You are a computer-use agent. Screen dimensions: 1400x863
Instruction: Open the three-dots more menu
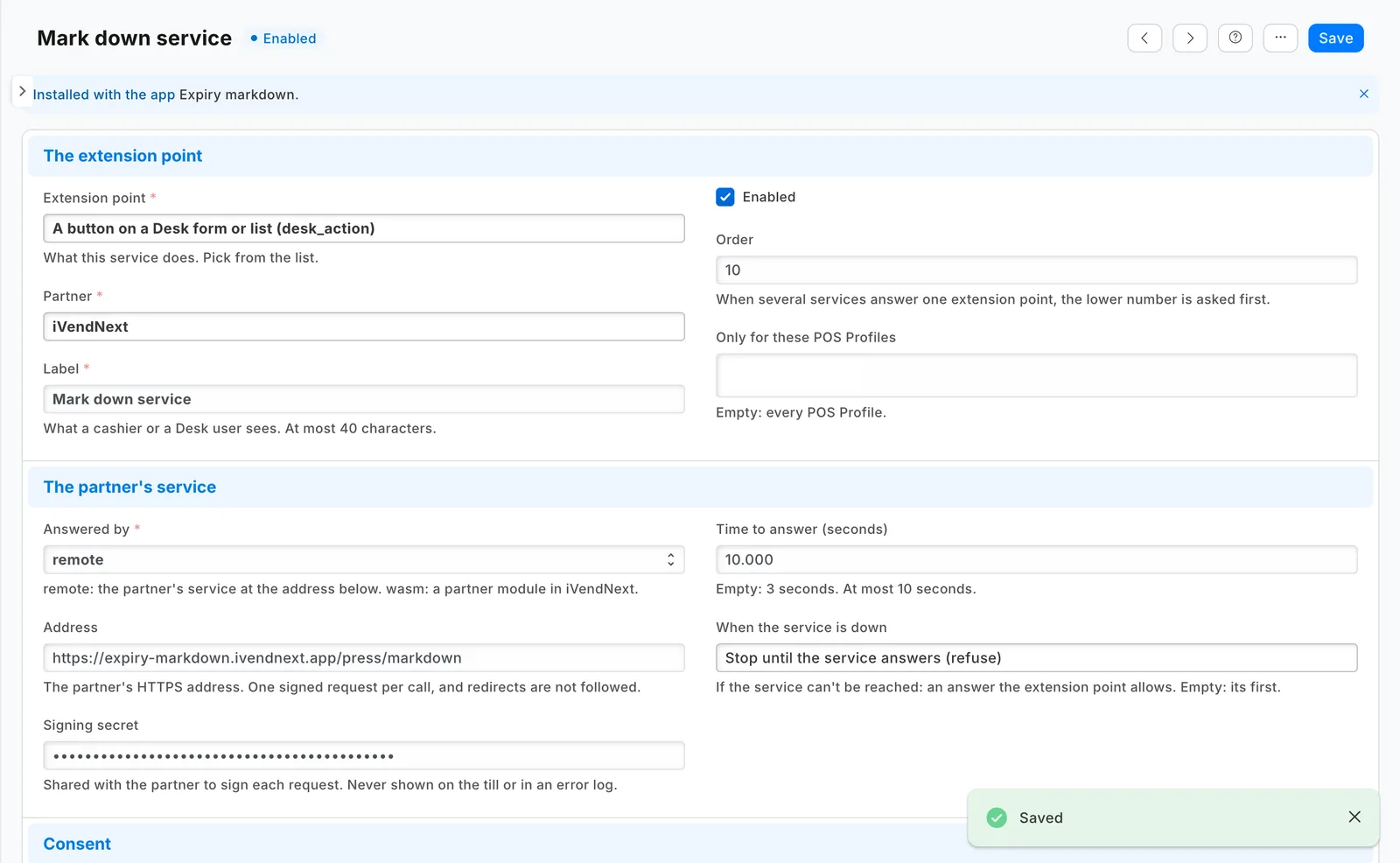1280,38
